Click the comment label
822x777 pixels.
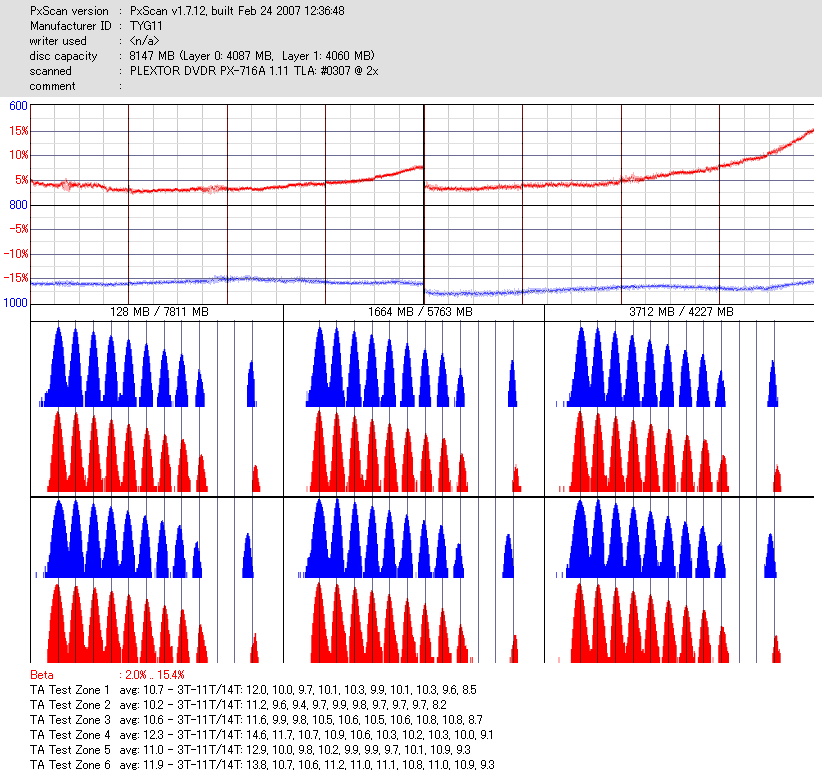pos(52,86)
